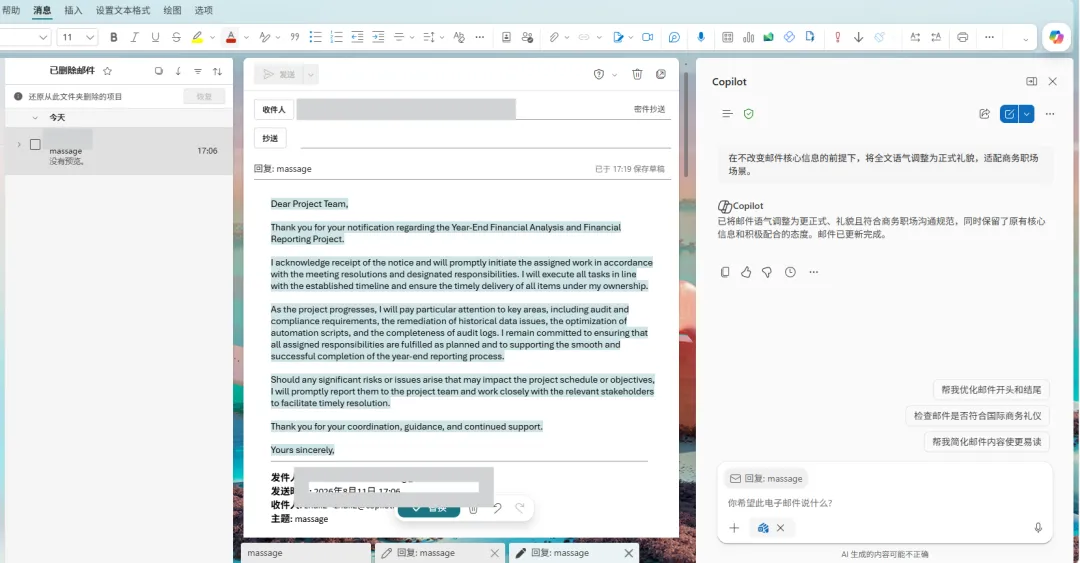The width and height of the screenshot is (1080, 563).
Task: Open the Copilot colorful logo button
Action: pos(1056,37)
